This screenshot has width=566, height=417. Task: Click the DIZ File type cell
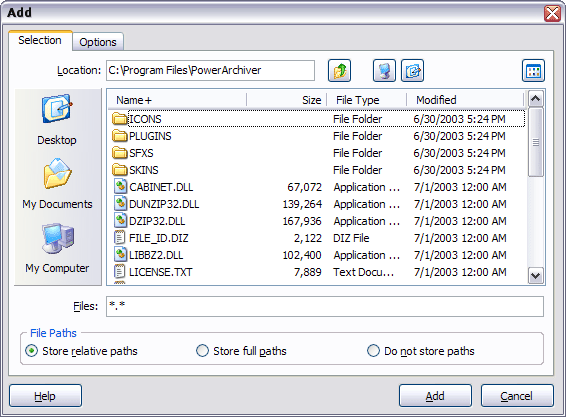(x=351, y=238)
